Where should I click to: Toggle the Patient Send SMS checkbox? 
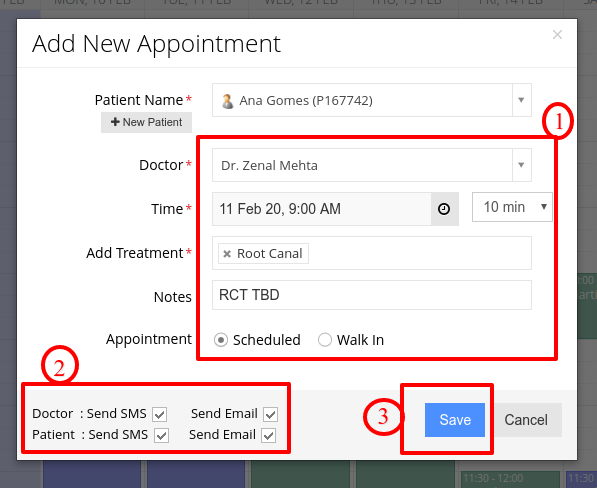161,435
